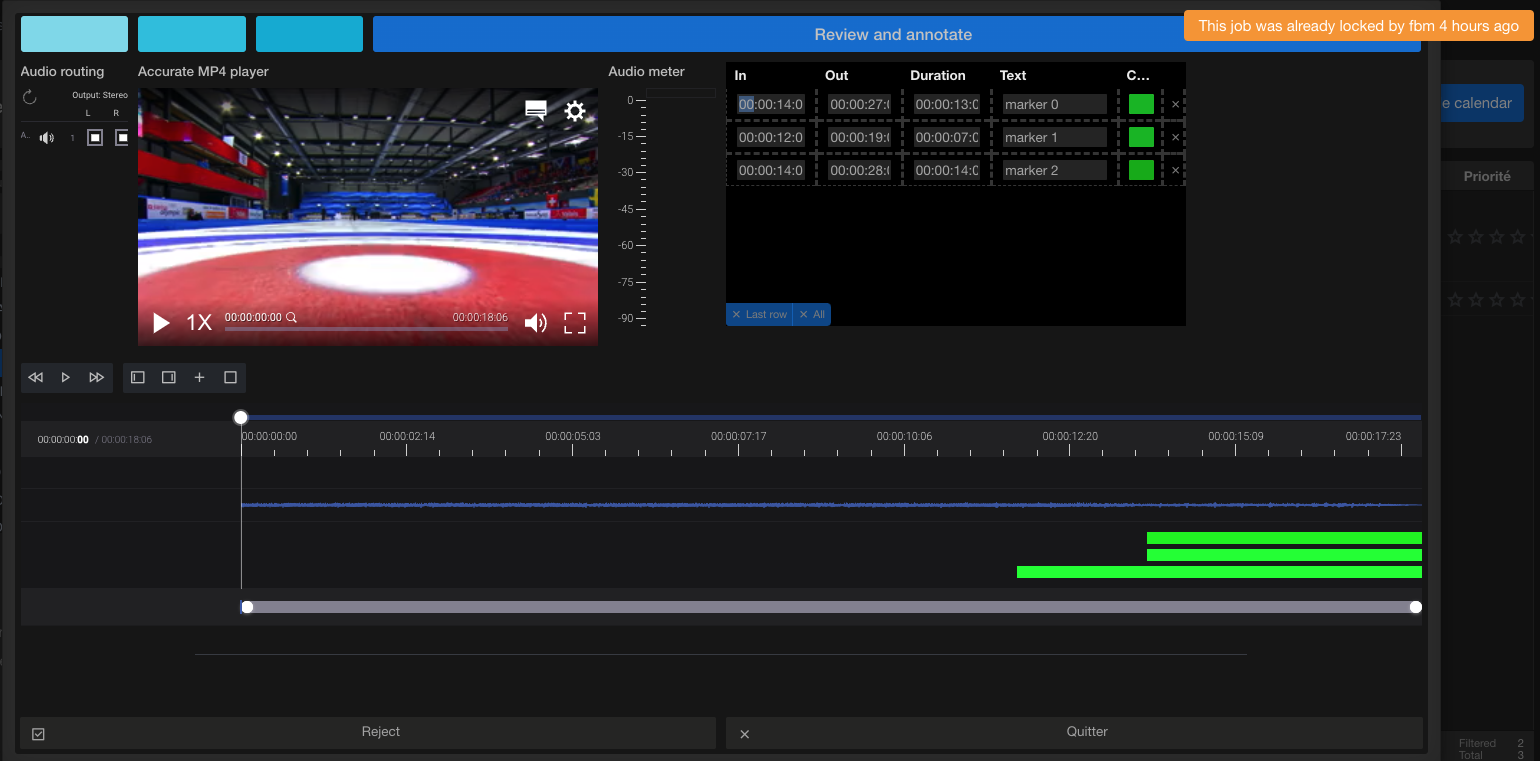1540x761 pixels.
Task: Click the Reject button
Action: click(x=368, y=732)
